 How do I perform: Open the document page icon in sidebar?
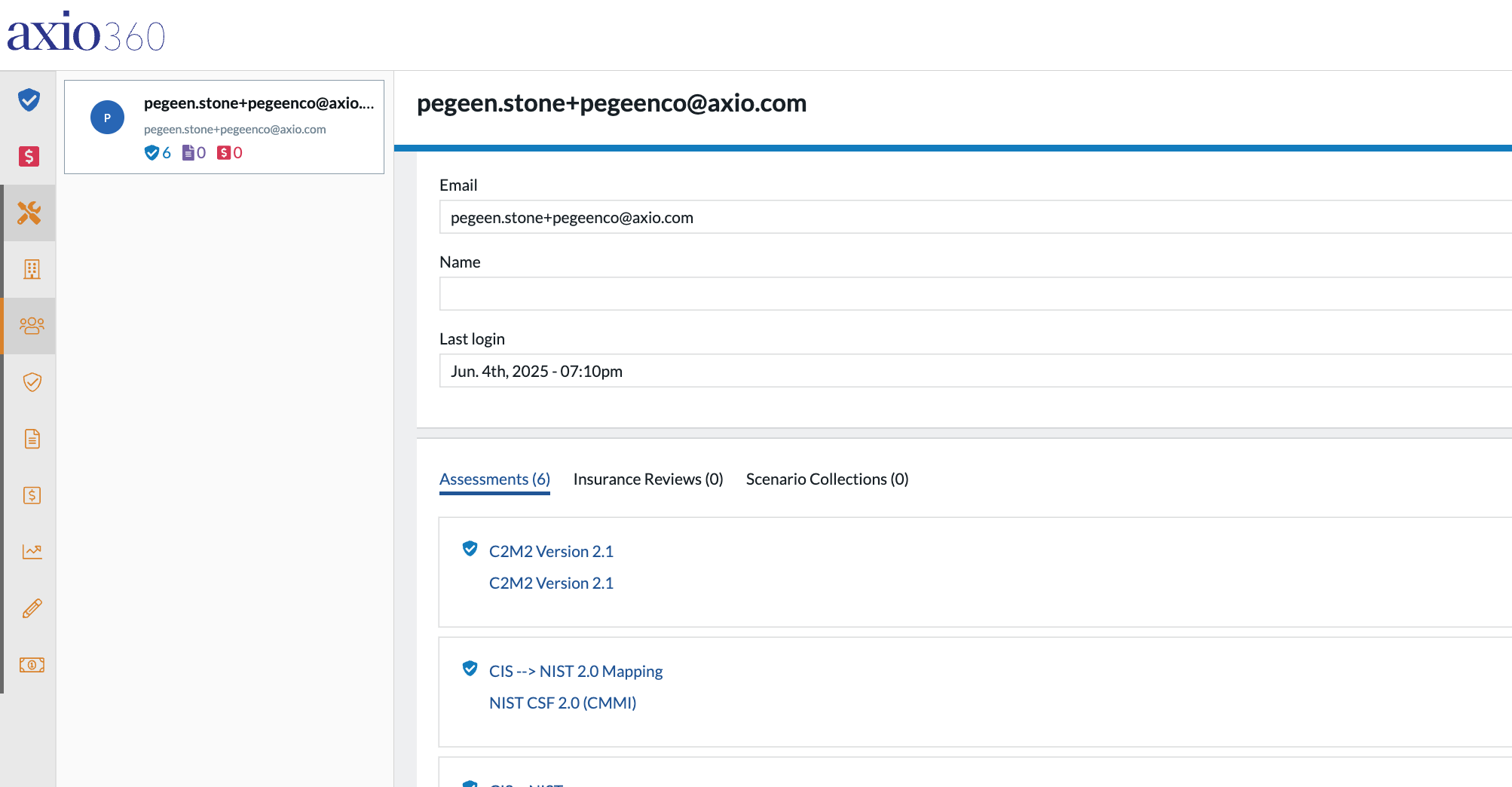32,439
